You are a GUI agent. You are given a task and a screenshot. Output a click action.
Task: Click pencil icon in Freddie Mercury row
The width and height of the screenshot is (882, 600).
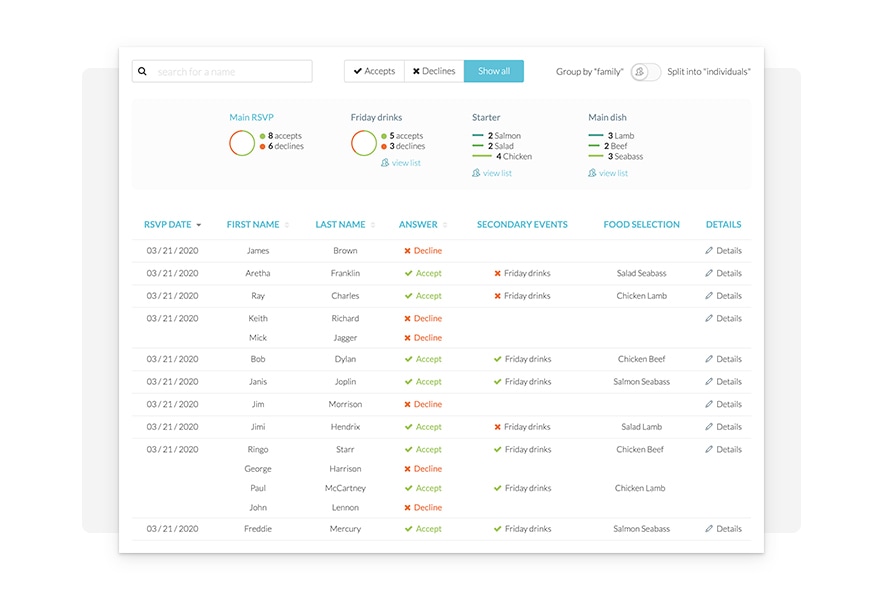[709, 529]
